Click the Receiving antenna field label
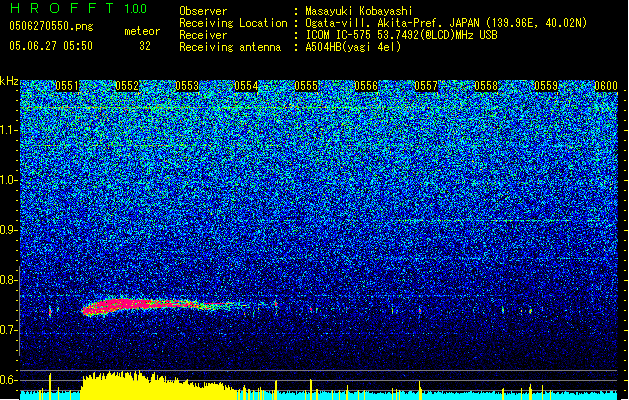 (x=230, y=47)
